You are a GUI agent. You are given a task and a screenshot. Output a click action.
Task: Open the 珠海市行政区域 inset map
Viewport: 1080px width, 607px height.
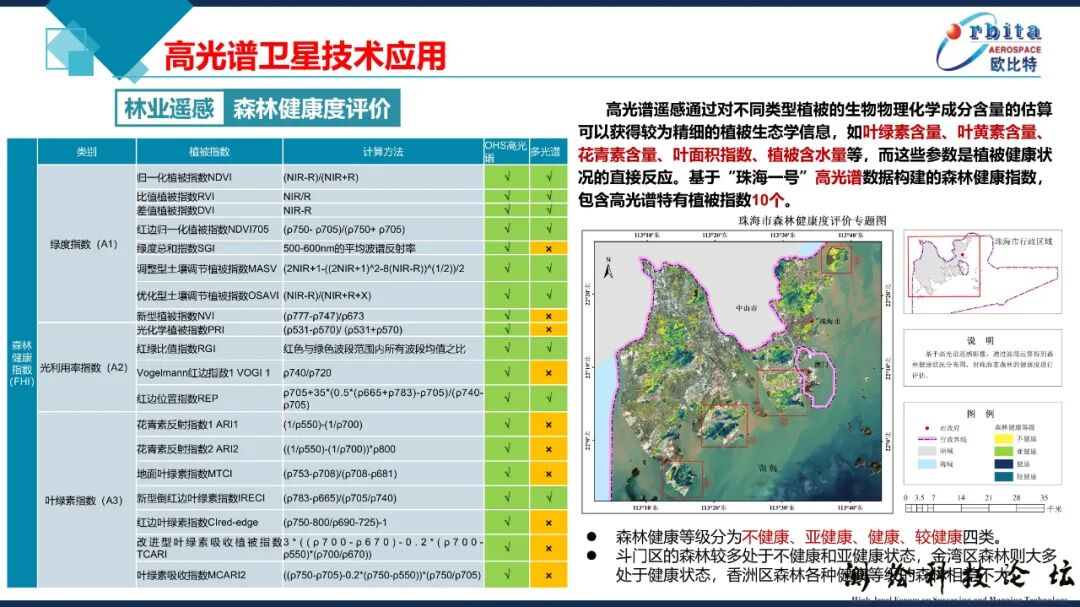[x=982, y=271]
